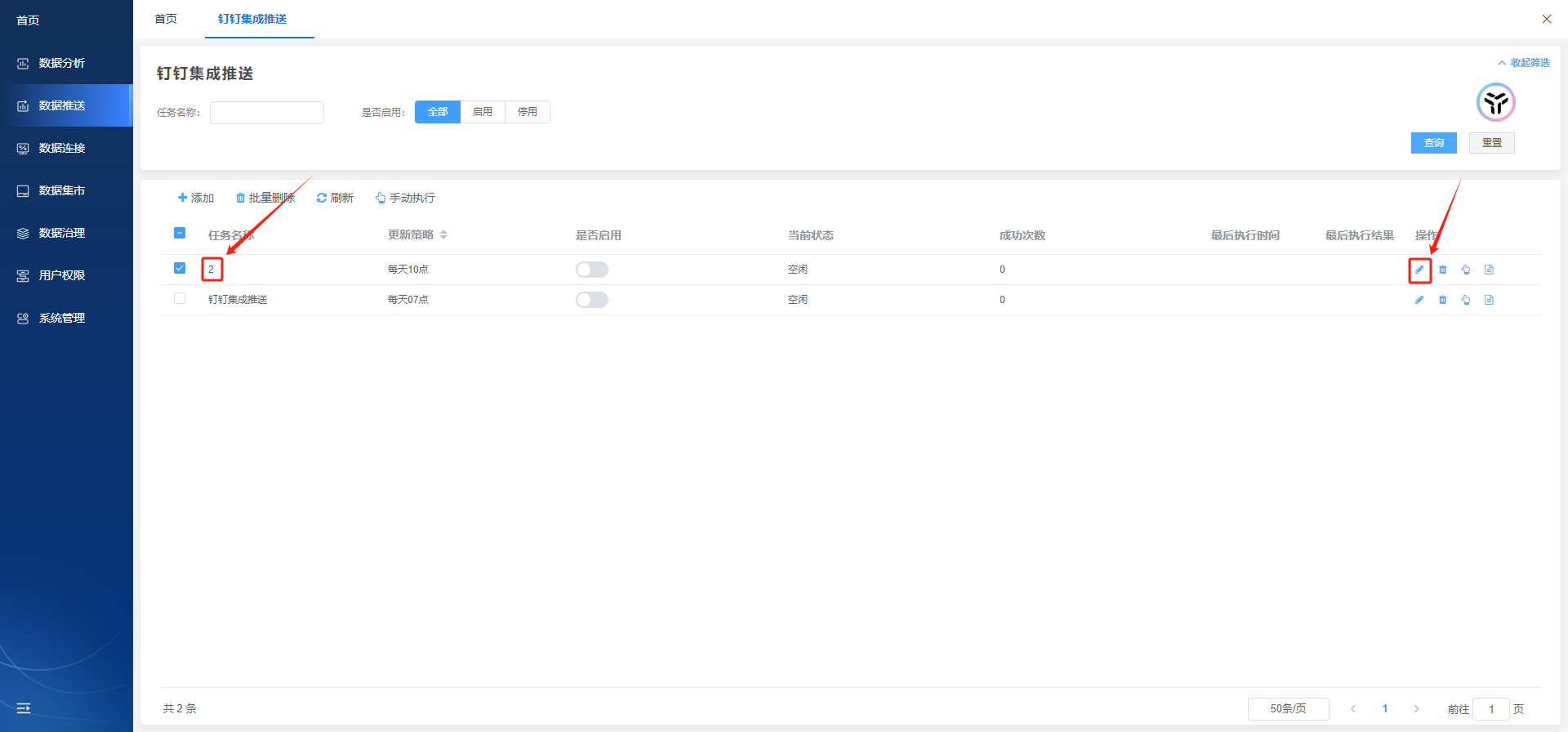Open the 数据集市 sidebar menu
The height and width of the screenshot is (732, 1568).
click(x=65, y=190)
